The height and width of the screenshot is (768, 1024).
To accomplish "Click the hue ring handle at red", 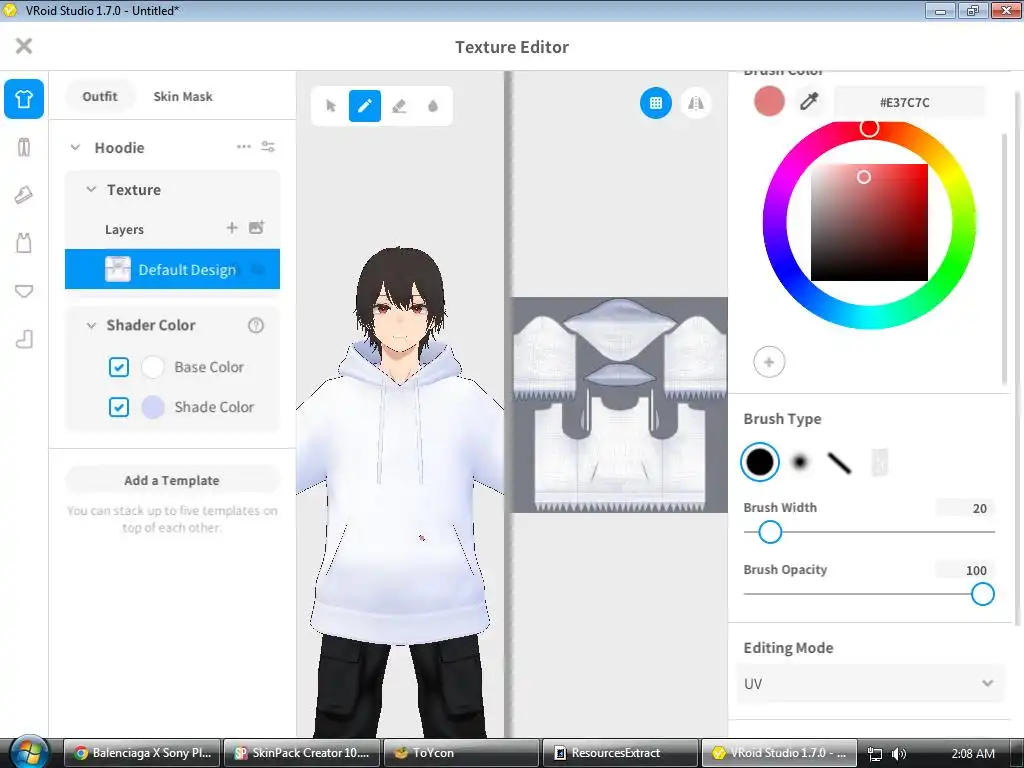I will click(869, 128).
